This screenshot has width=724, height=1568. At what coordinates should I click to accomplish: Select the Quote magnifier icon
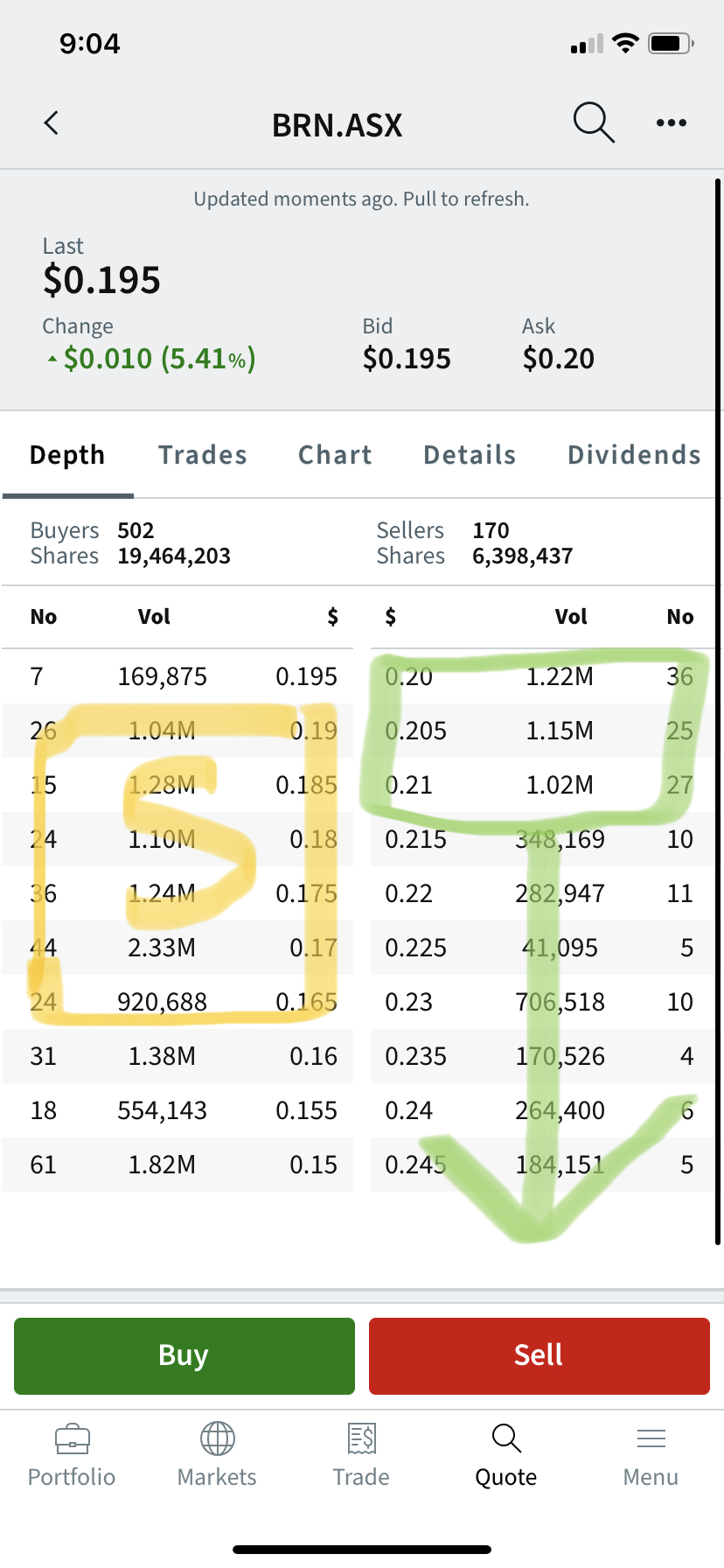(506, 1438)
